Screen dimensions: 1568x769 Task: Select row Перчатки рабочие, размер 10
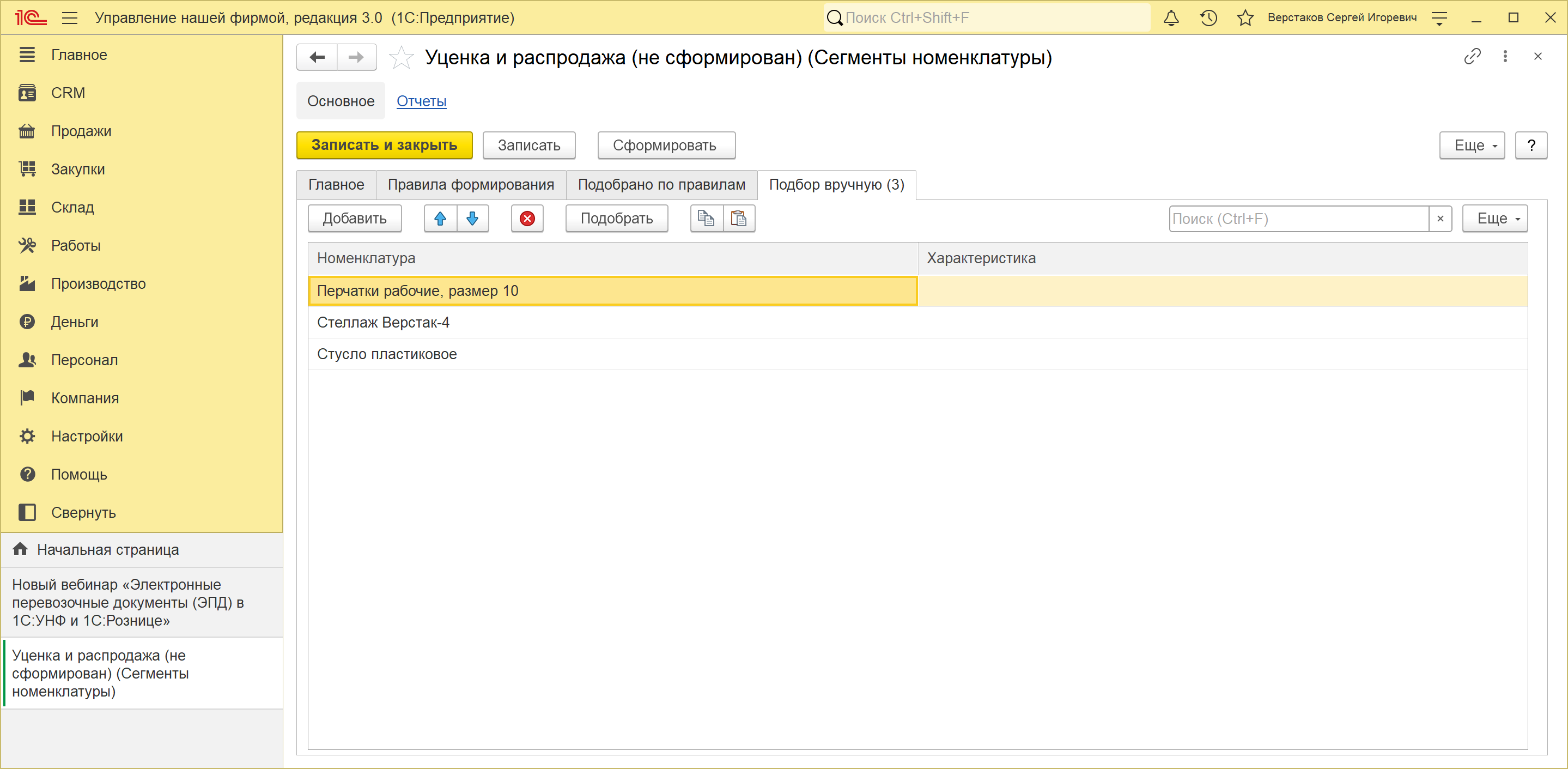[613, 291]
